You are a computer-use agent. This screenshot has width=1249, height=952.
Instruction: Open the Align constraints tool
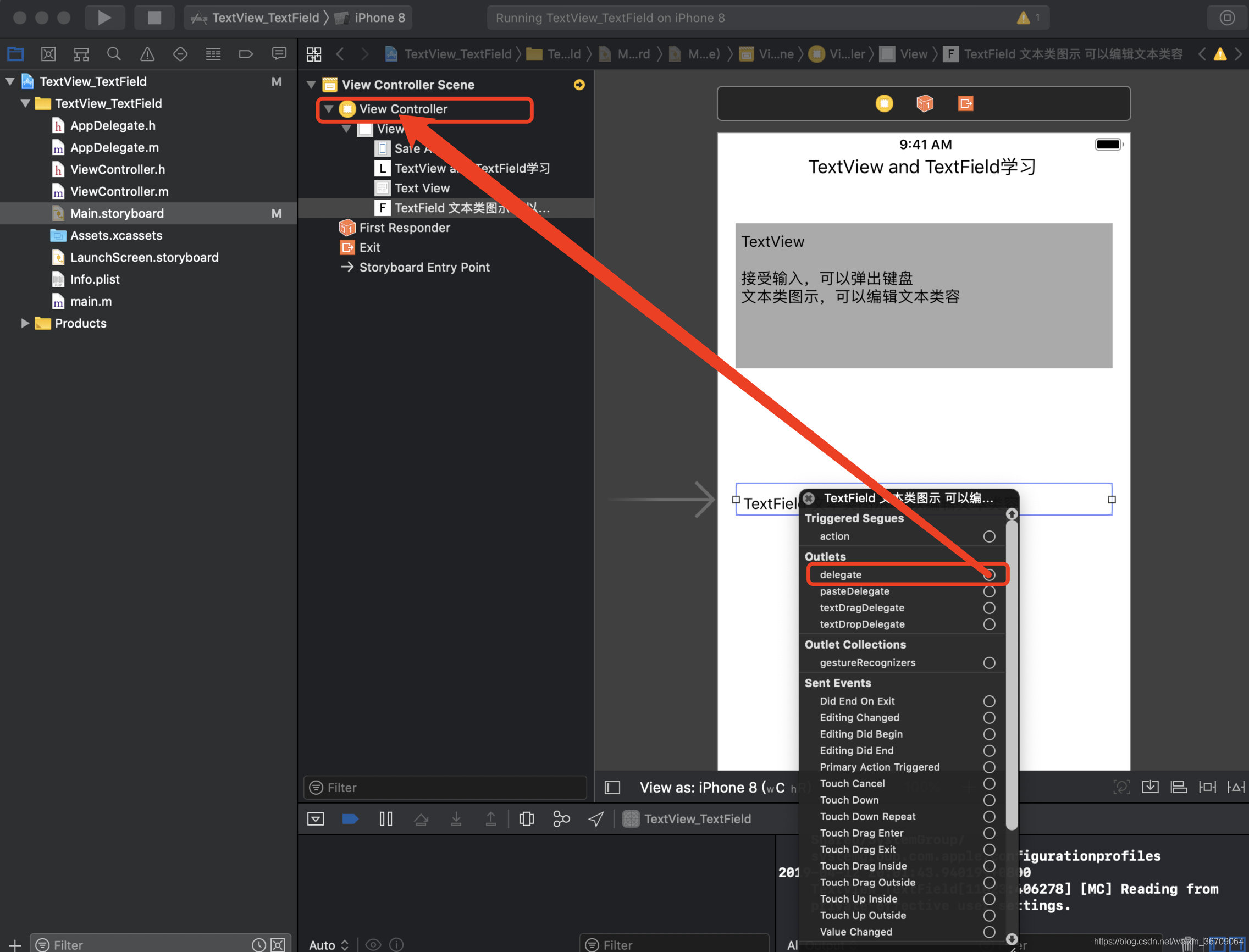[x=1179, y=787]
